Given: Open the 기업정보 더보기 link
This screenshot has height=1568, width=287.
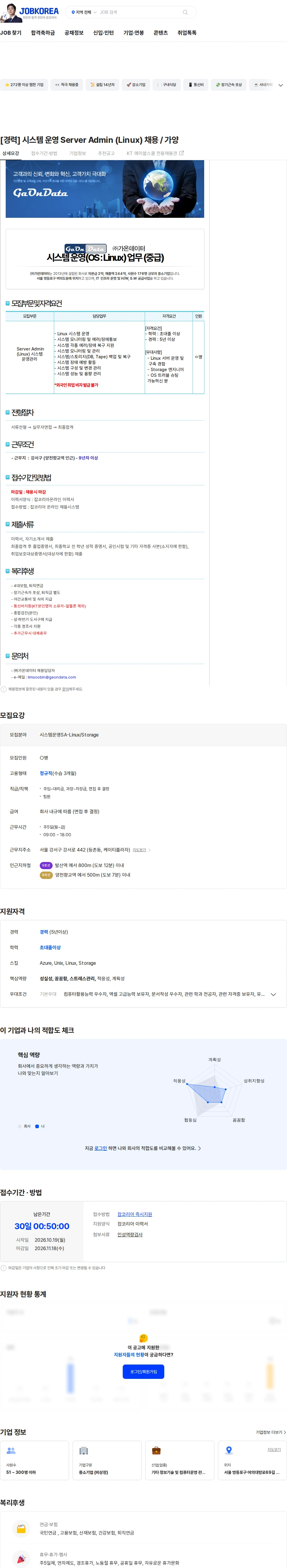Looking at the screenshot, I should coord(271,1432).
